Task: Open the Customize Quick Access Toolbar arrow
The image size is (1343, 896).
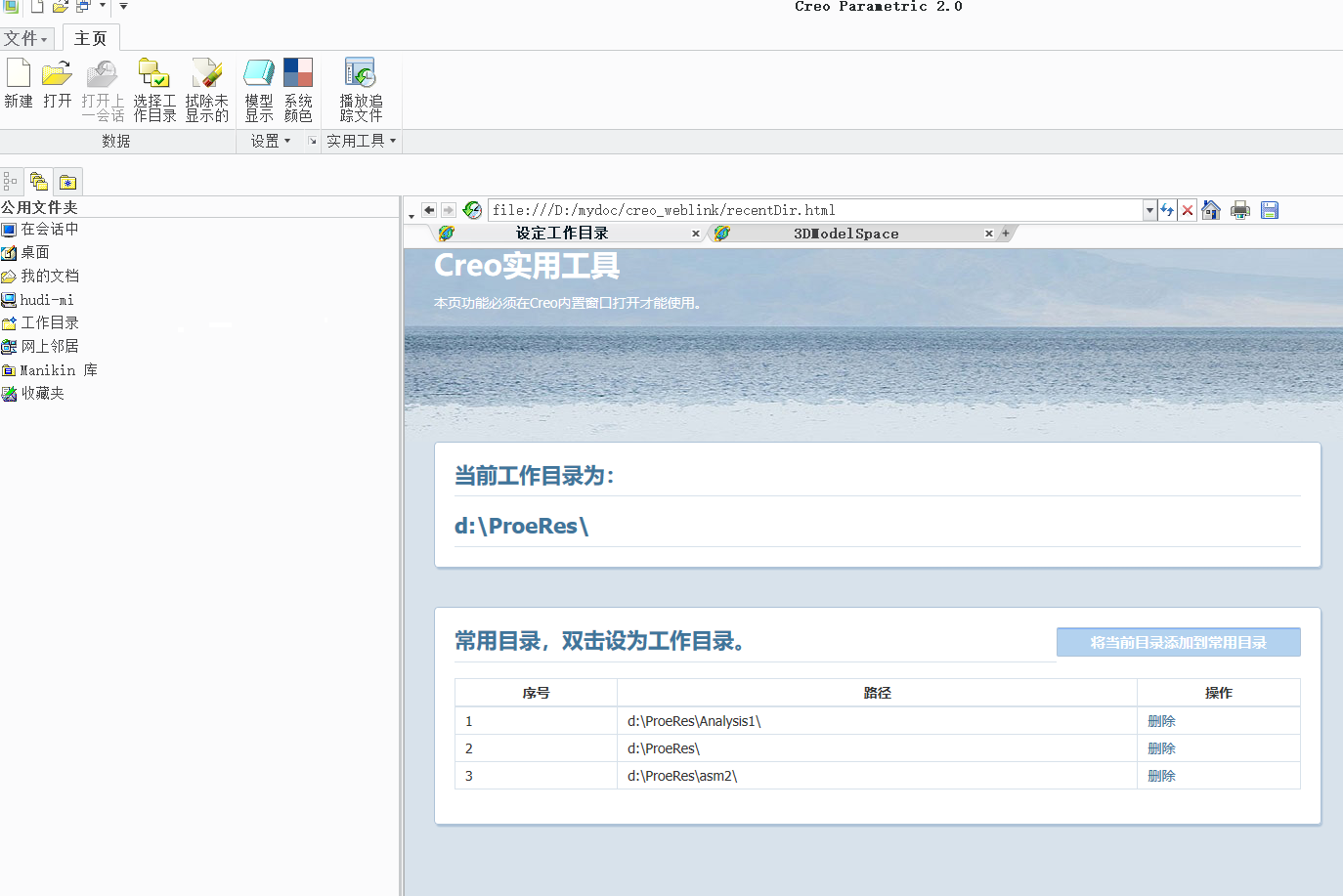Action: 123,6
